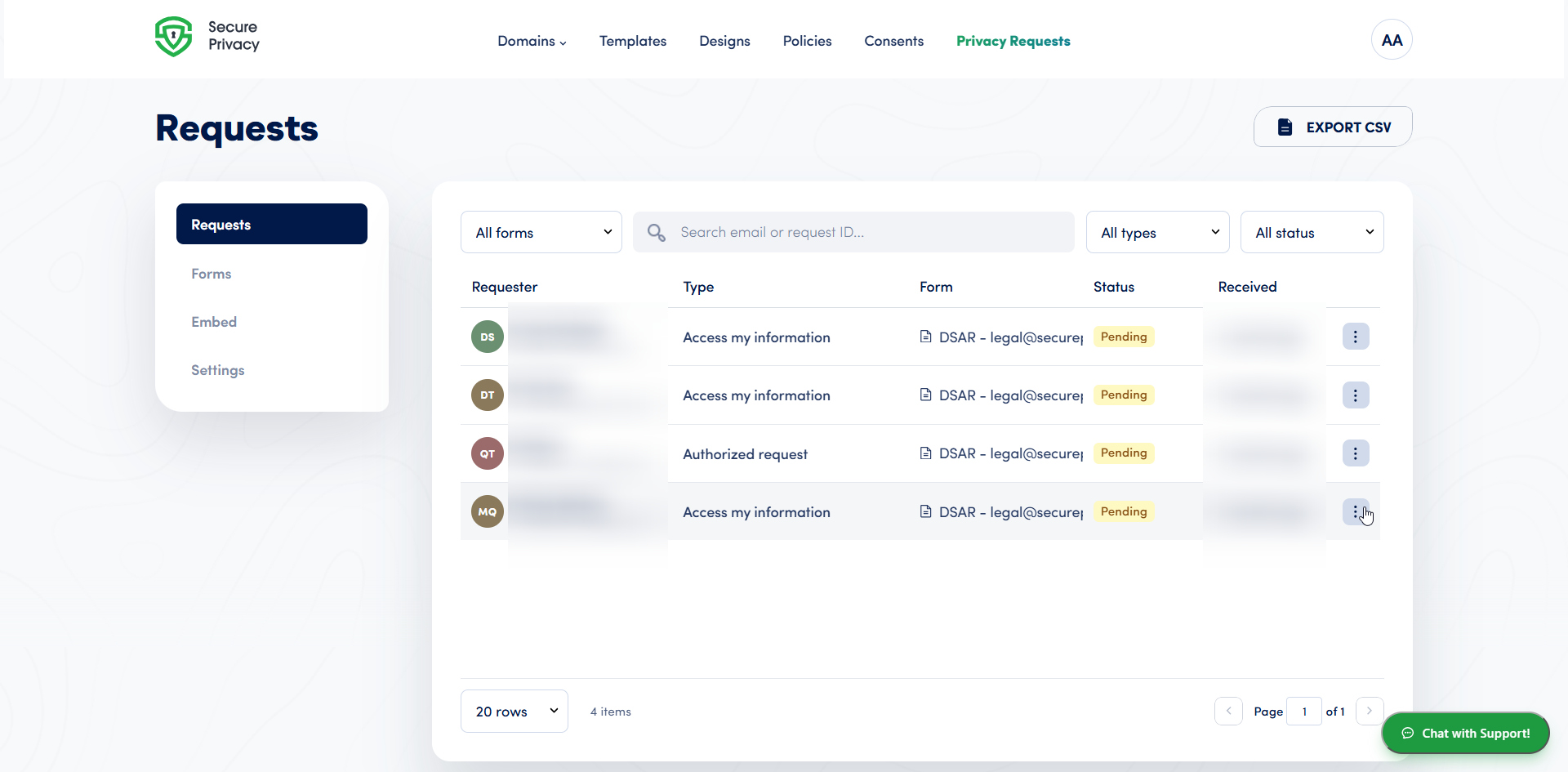This screenshot has width=1568, height=772.
Task: Open the All forms dropdown
Action: click(541, 232)
